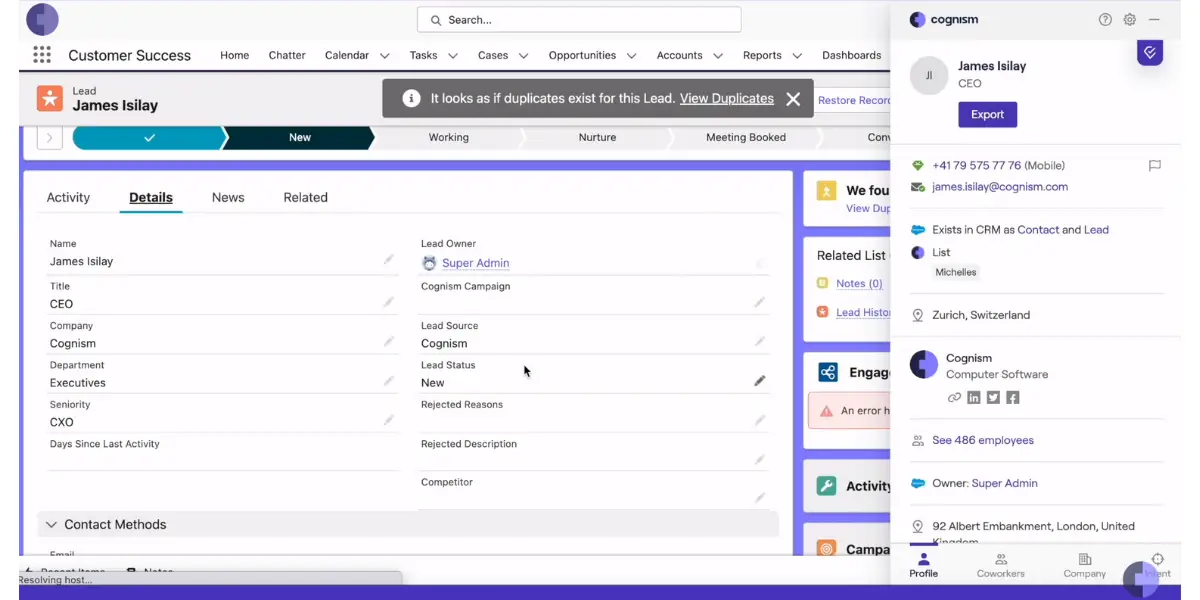Image resolution: width=1200 pixels, height=600 pixels.
Task: Switch to the Related tab
Action: (x=305, y=197)
